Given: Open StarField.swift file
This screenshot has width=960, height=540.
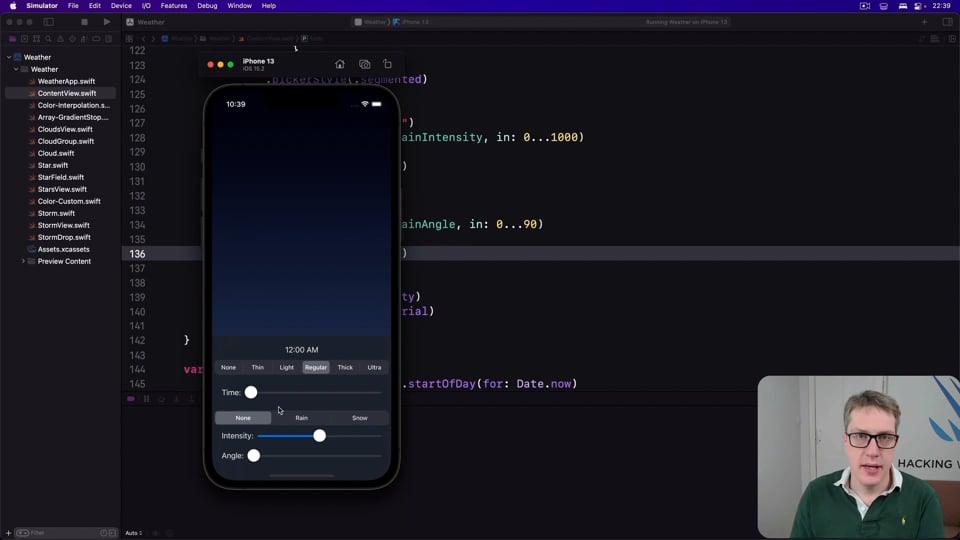Looking at the screenshot, I should tap(60, 178).
